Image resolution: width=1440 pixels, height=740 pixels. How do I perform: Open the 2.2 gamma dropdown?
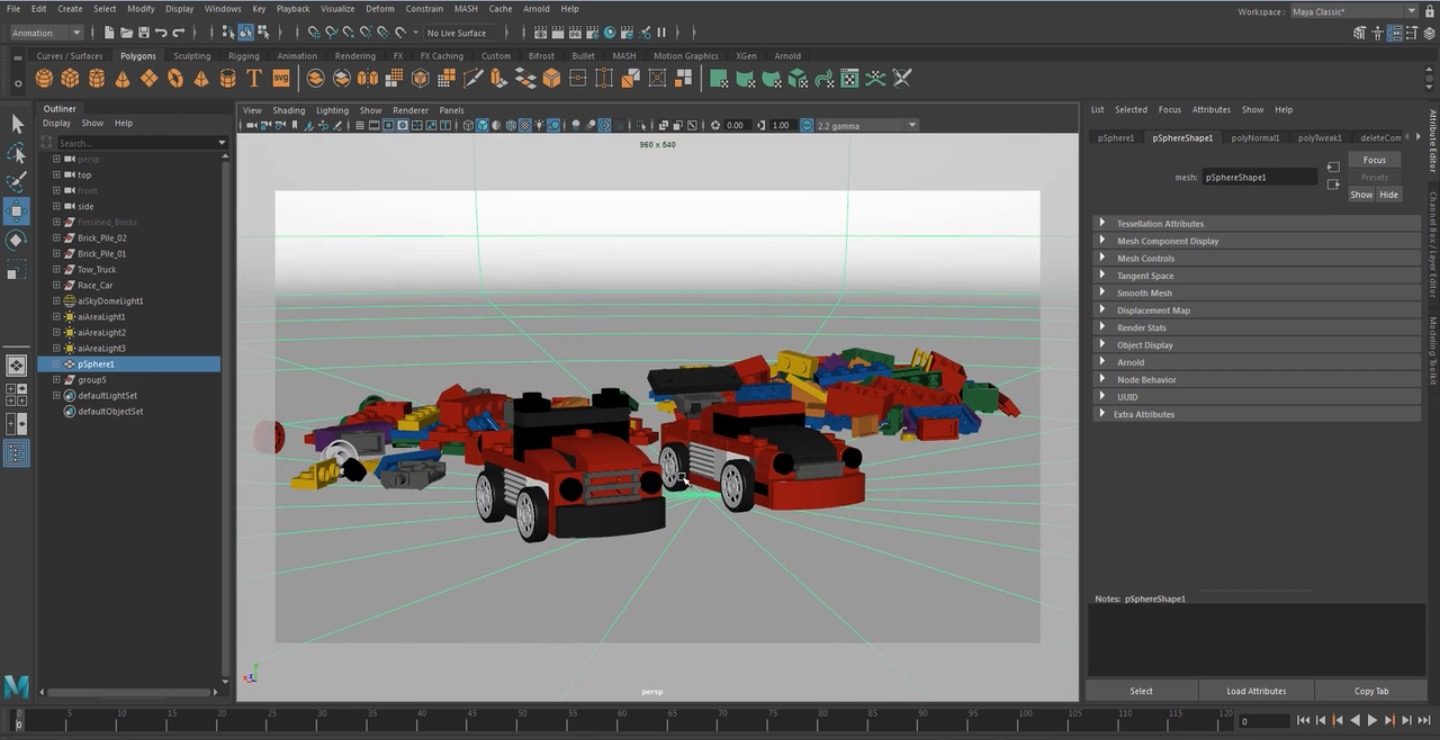click(x=866, y=125)
